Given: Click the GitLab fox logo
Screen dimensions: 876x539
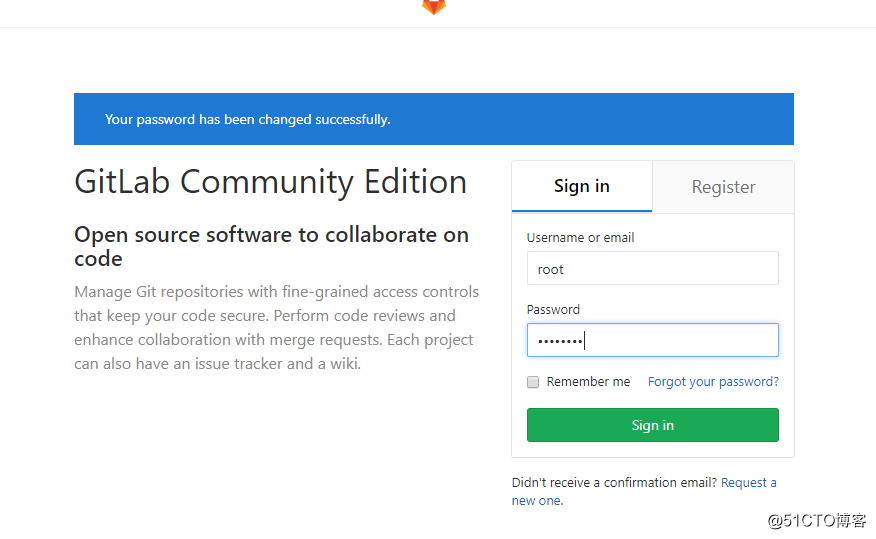Looking at the screenshot, I should (x=434, y=7).
